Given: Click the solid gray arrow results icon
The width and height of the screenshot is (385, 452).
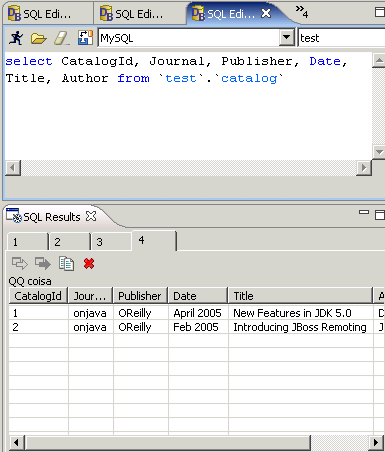Looking at the screenshot, I should pyautogui.click(x=43, y=263).
